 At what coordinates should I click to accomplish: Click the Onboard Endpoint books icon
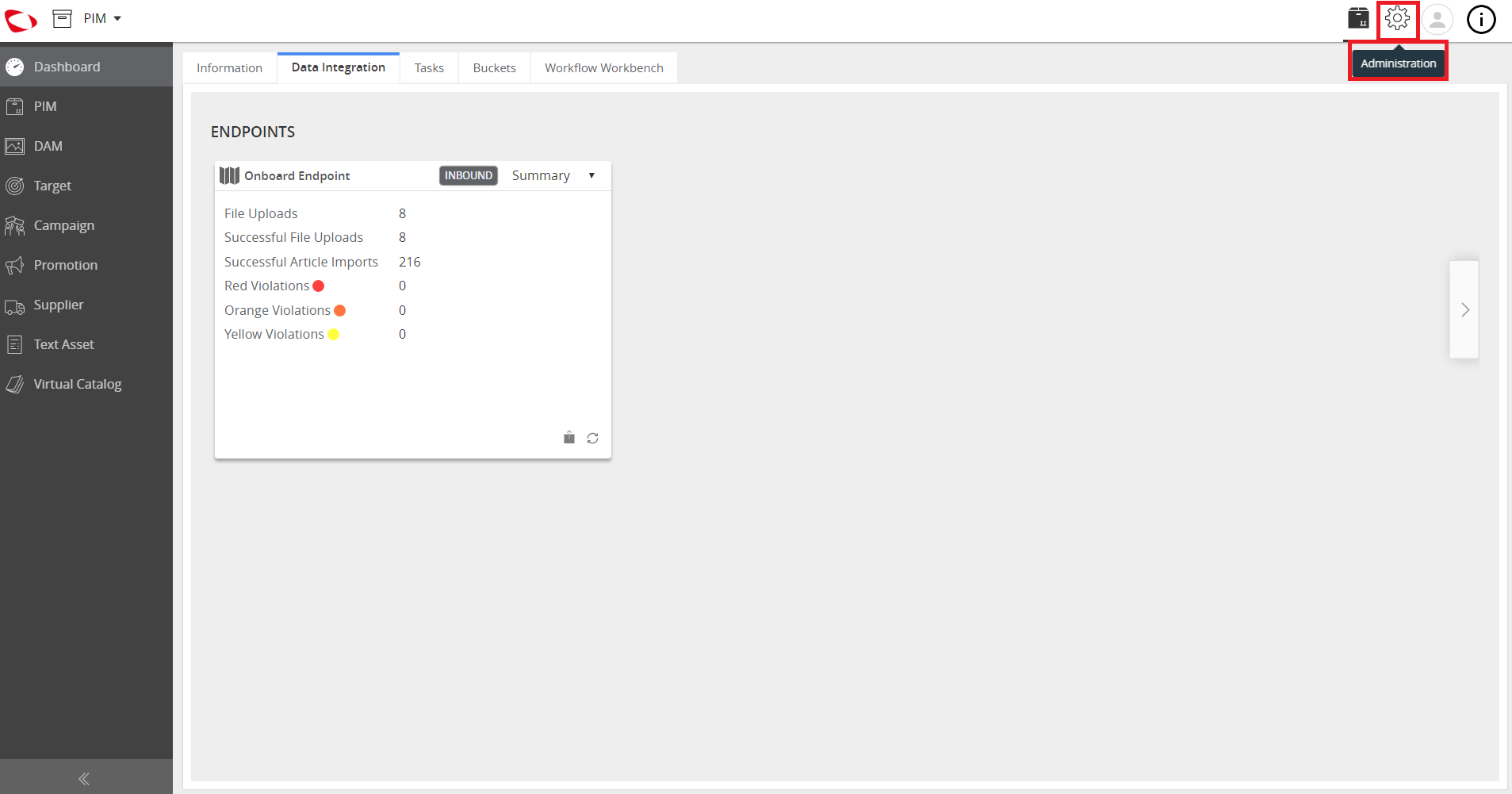pyautogui.click(x=229, y=175)
